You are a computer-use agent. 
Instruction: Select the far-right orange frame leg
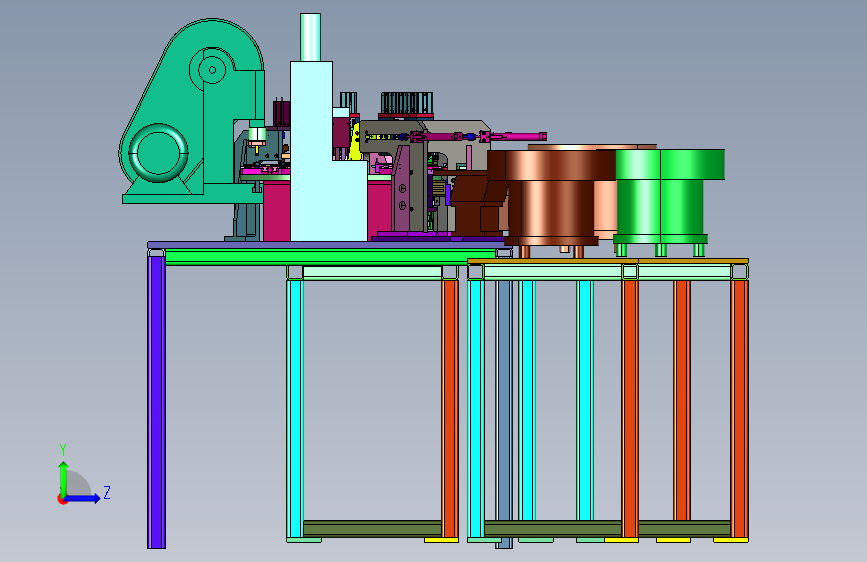pyautogui.click(x=739, y=408)
